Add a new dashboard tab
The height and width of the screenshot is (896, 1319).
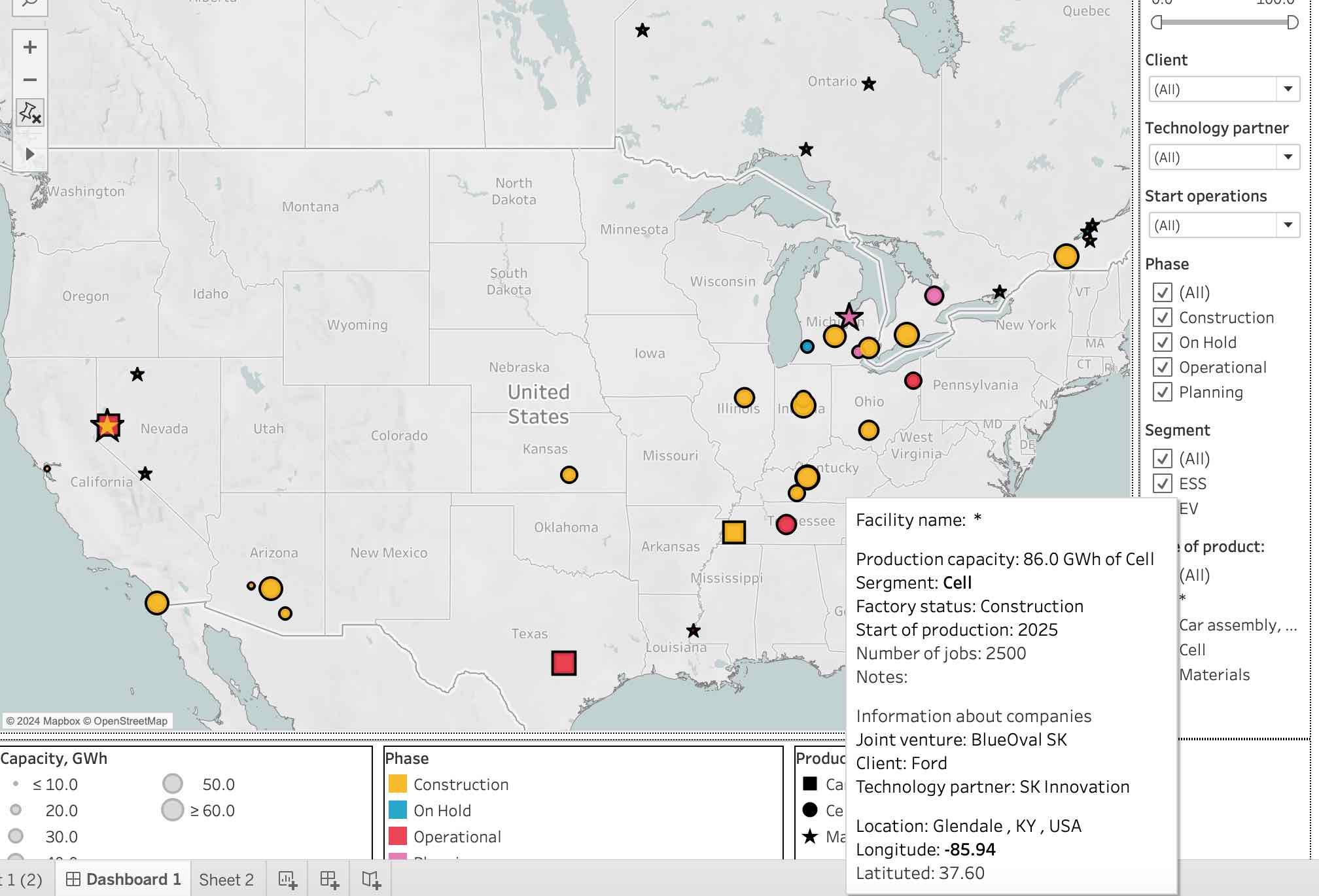pyautogui.click(x=330, y=880)
